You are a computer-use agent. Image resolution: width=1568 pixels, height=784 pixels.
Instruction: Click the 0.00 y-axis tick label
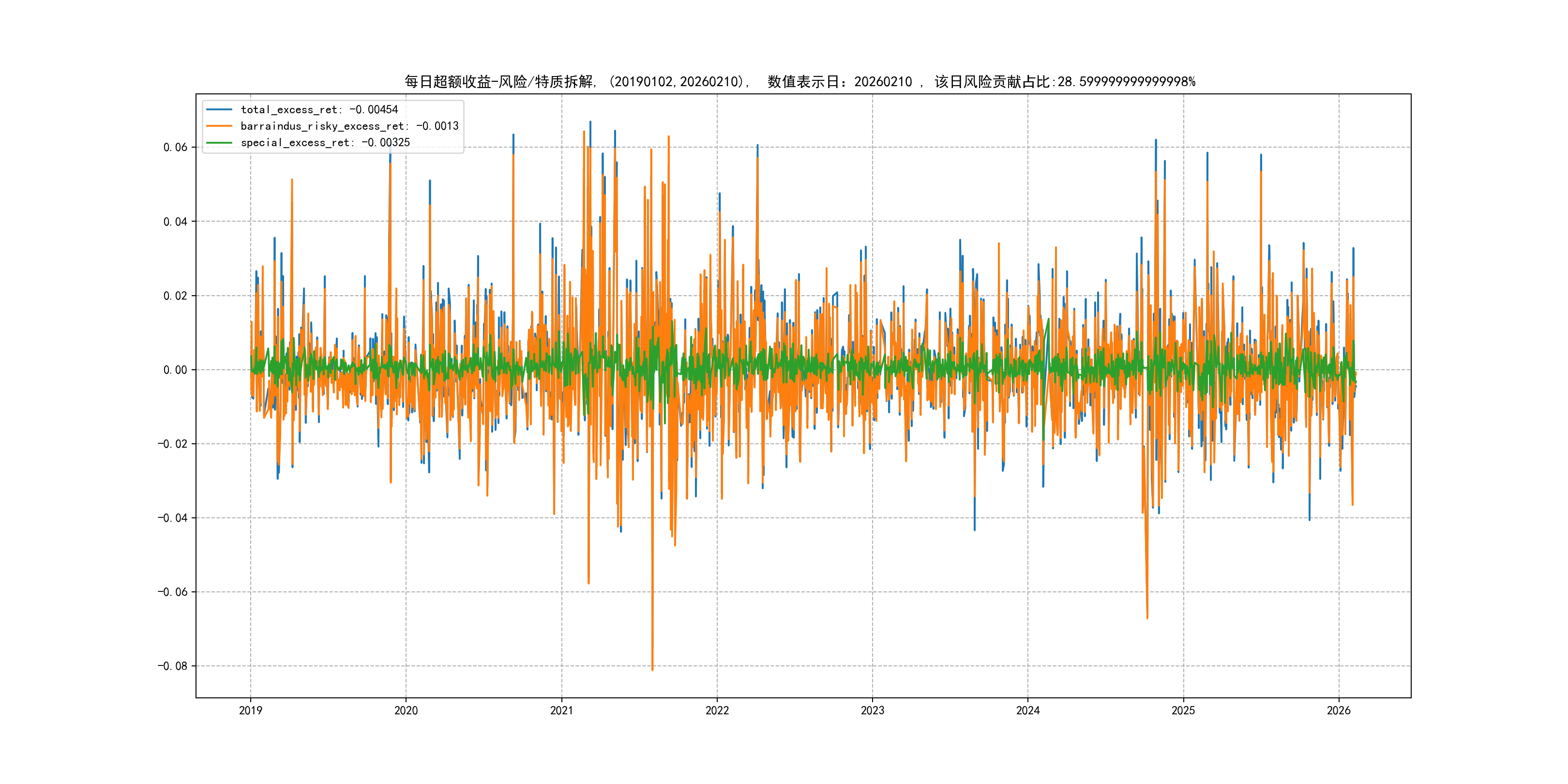pos(175,370)
